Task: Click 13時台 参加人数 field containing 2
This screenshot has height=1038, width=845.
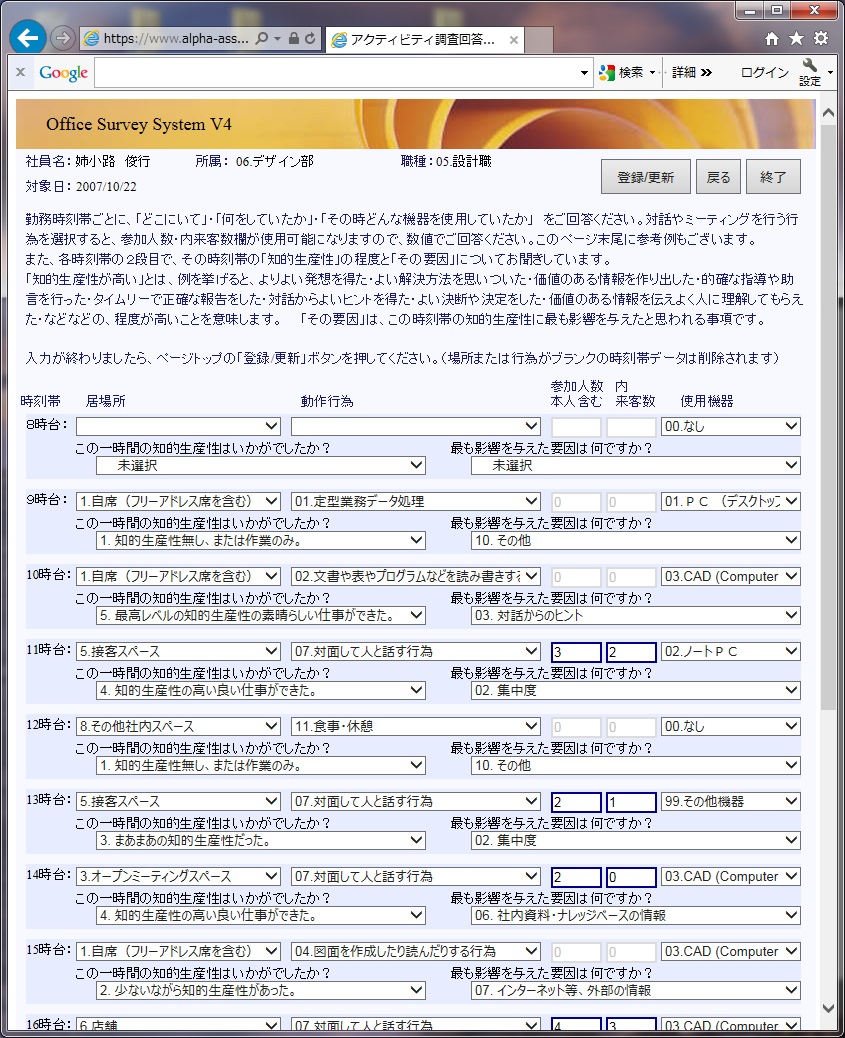Action: coord(576,802)
